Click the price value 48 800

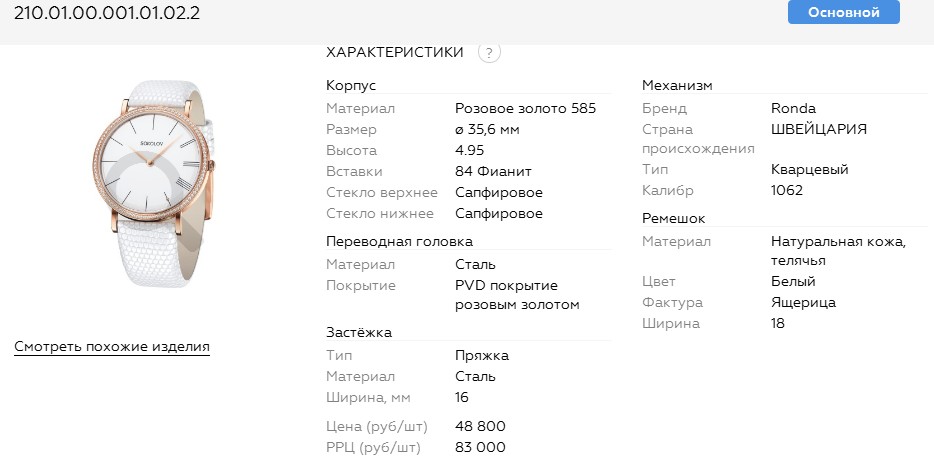[x=480, y=426]
